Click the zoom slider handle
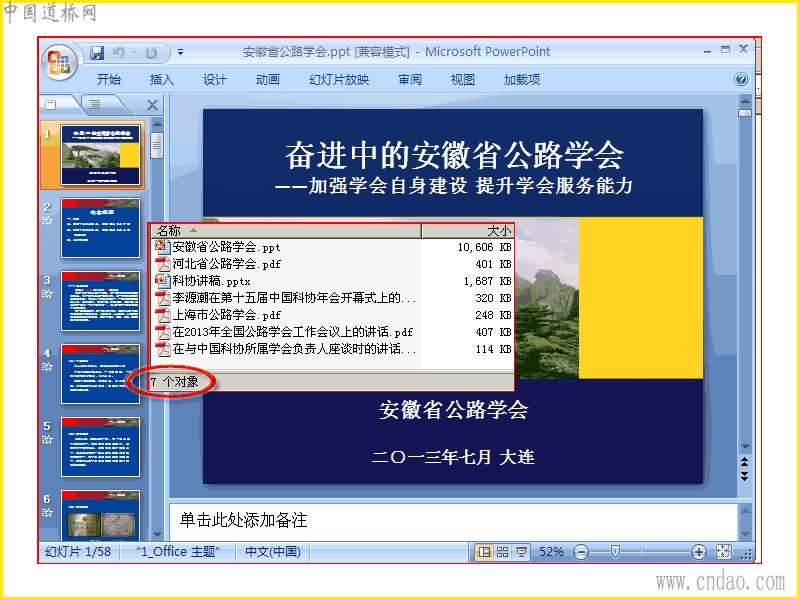This screenshot has width=800, height=600. [x=615, y=552]
